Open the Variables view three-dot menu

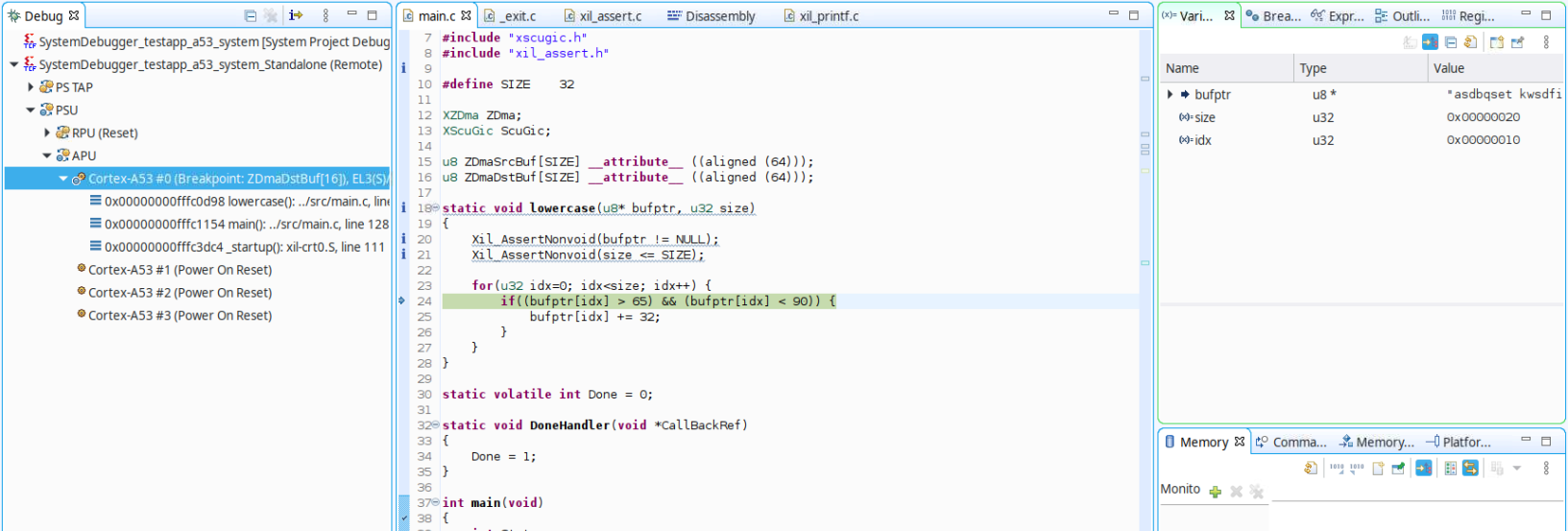click(x=1546, y=42)
